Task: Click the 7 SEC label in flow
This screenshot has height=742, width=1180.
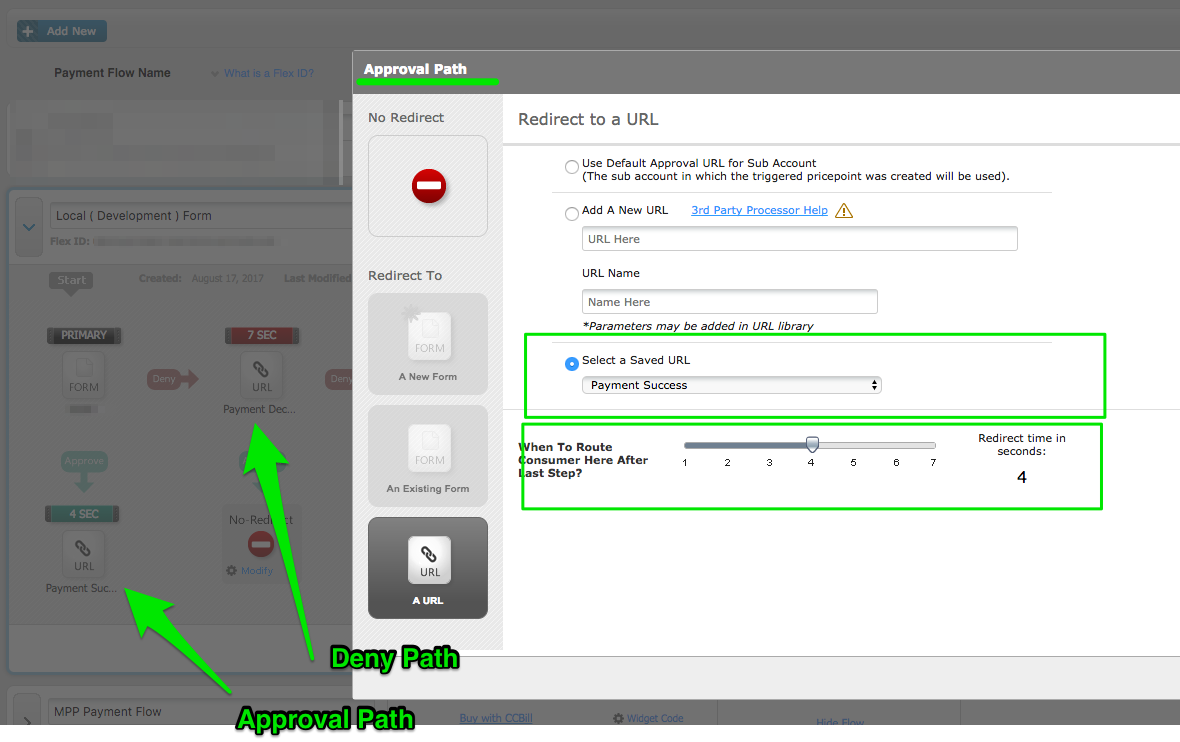Action: (262, 335)
